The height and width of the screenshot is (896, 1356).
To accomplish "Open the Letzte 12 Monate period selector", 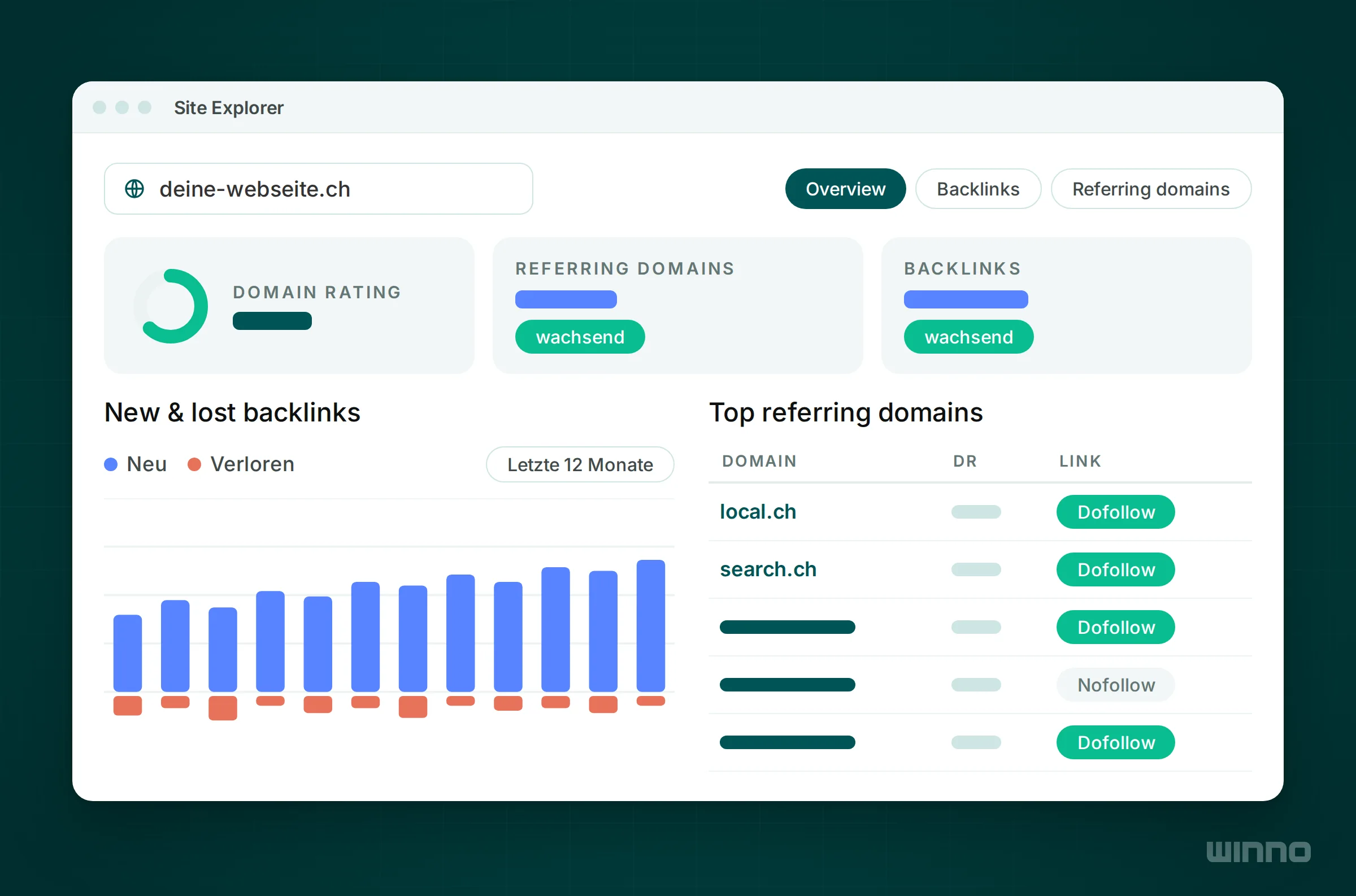I will tap(580, 464).
